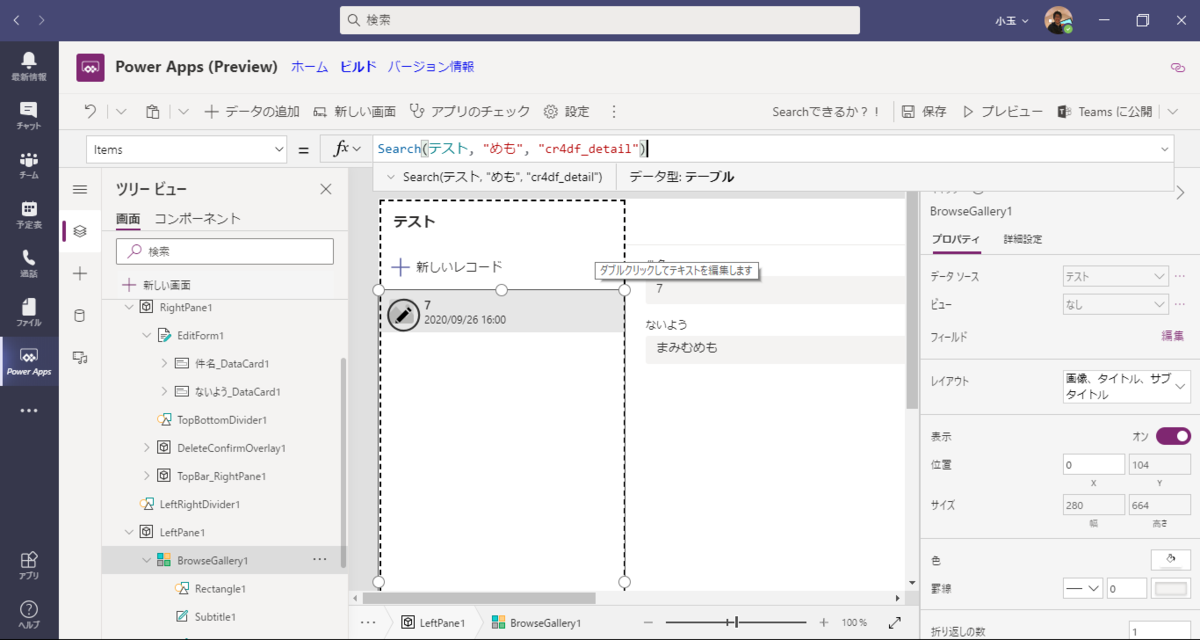The height and width of the screenshot is (640, 1200).
Task: Open the Calendar (予定表) sidebar icon
Action: tap(28, 214)
